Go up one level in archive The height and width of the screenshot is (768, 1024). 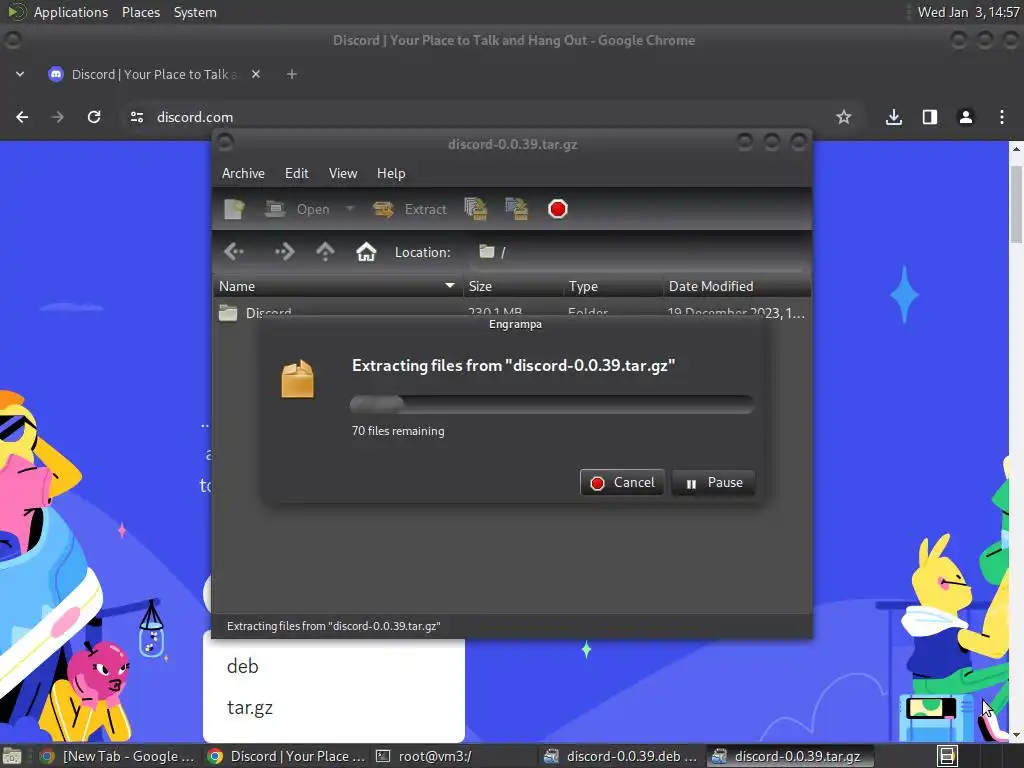(x=325, y=252)
